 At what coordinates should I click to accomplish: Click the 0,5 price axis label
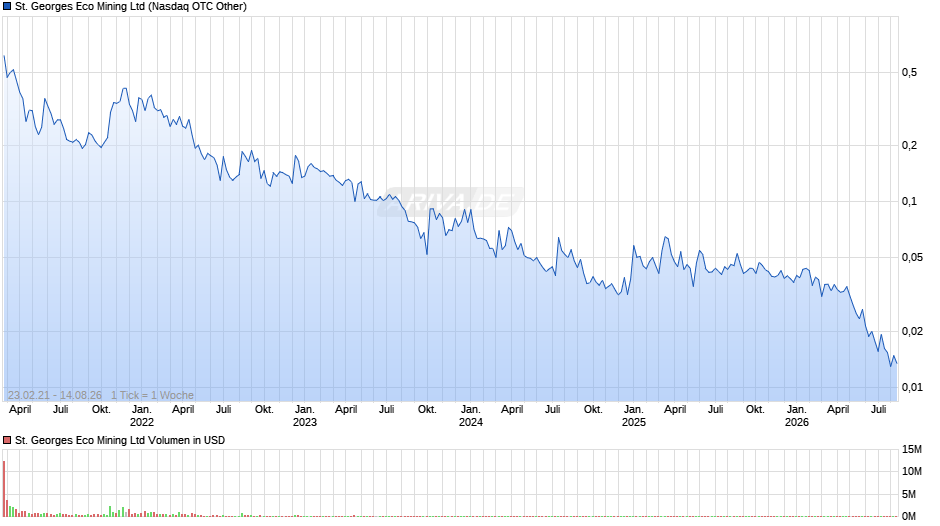point(909,73)
